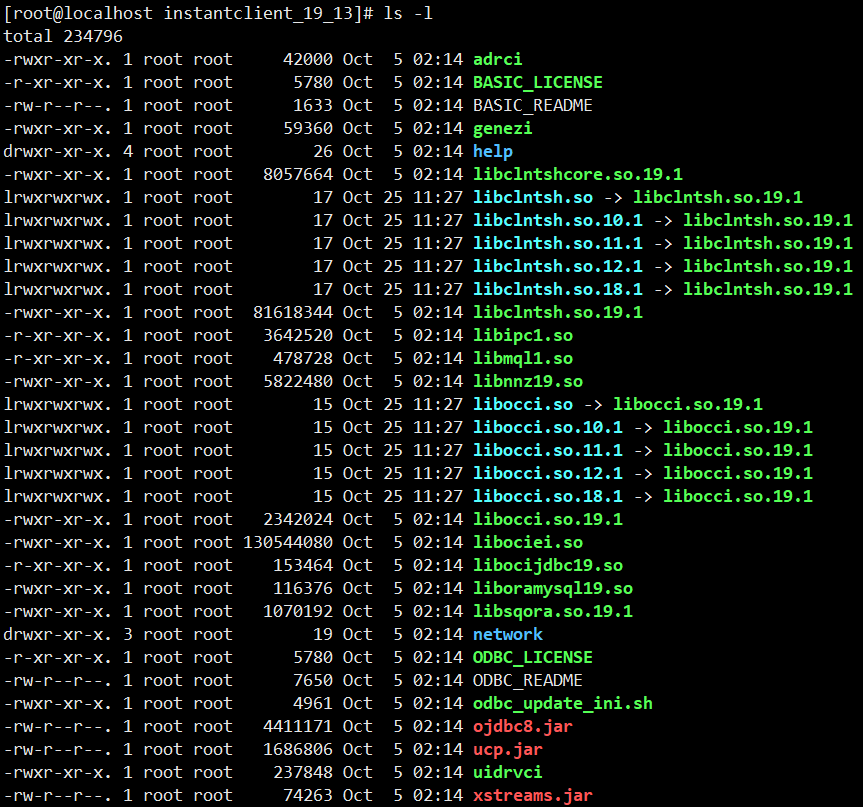Select the ucp.jar file name

point(507,750)
